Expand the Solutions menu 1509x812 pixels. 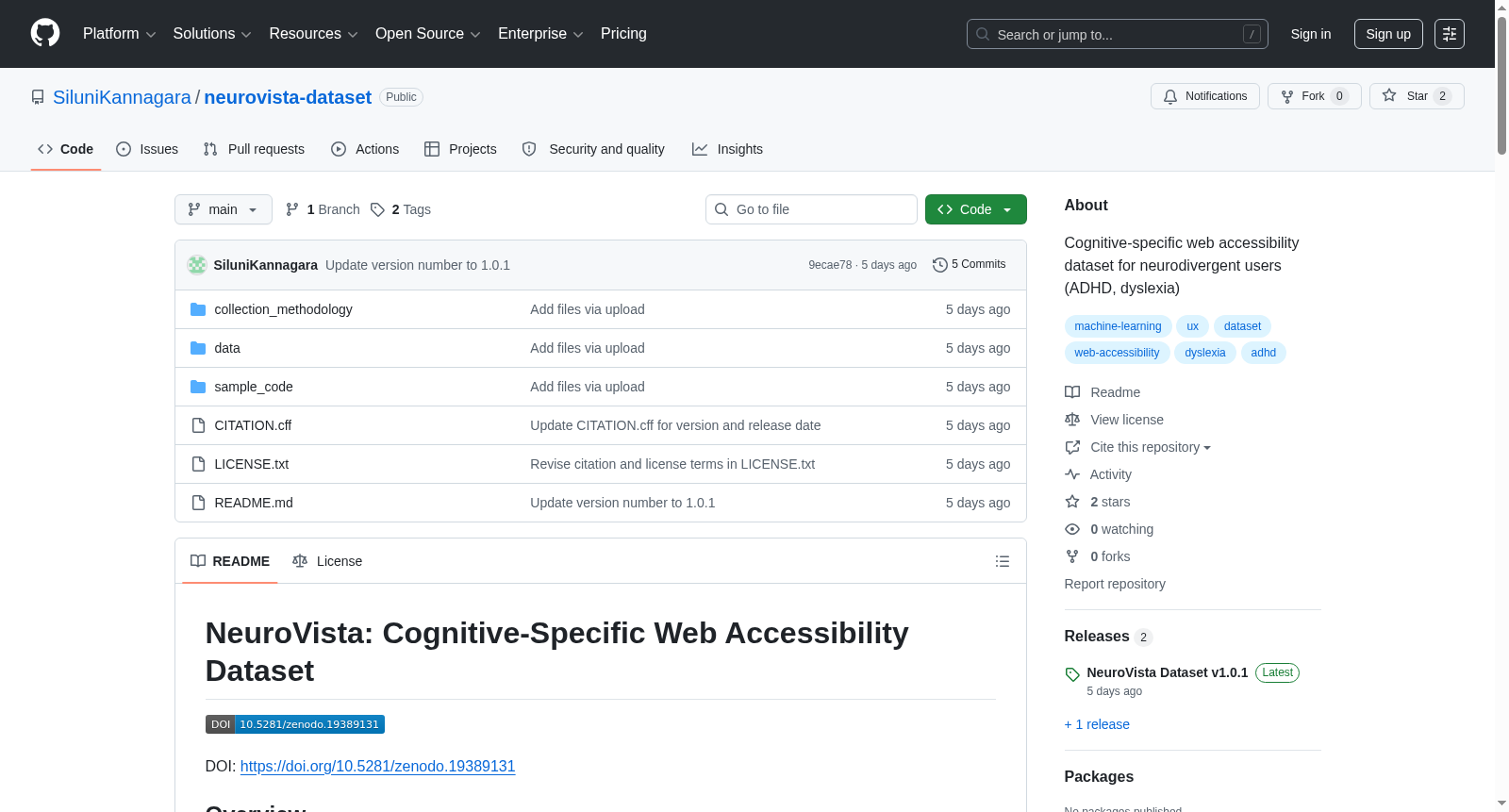[212, 34]
